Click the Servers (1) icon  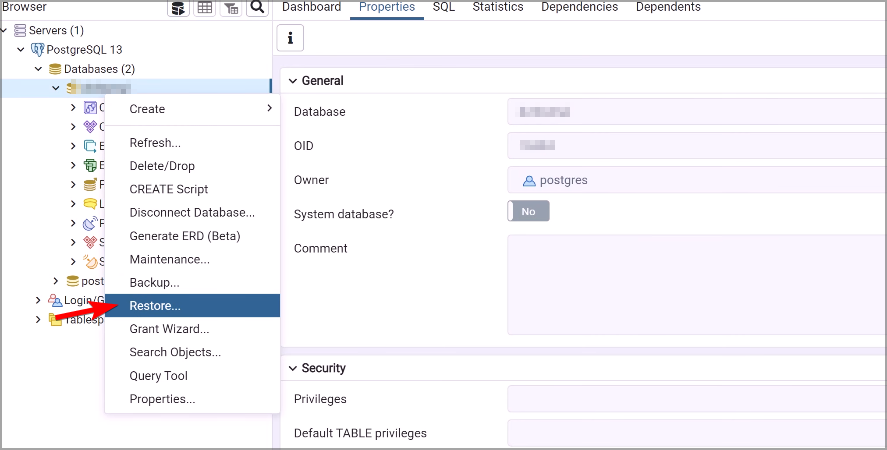point(20,30)
